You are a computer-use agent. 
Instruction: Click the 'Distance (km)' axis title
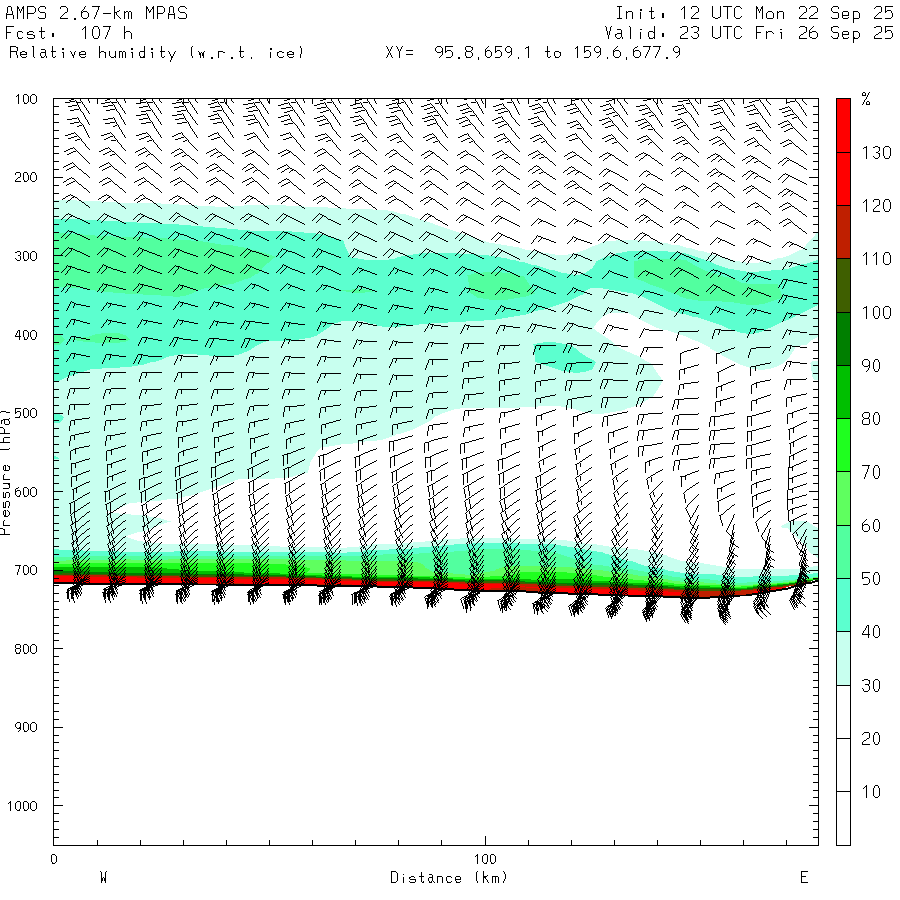click(x=449, y=878)
